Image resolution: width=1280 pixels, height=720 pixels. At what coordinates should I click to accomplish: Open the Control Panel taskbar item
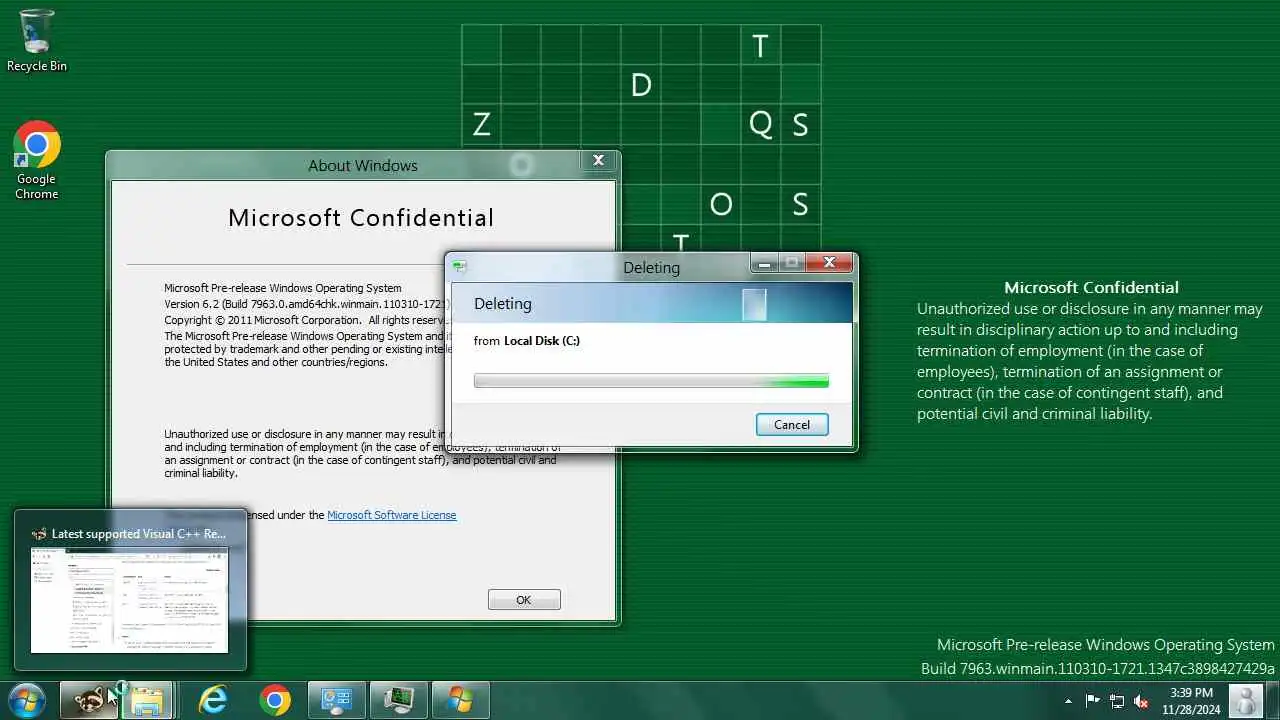337,700
